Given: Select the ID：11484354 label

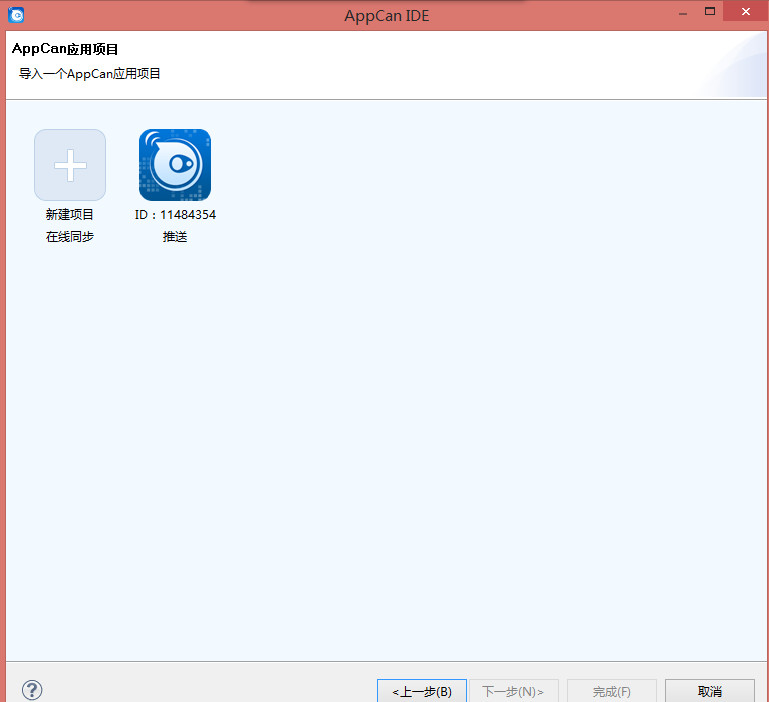Looking at the screenshot, I should tap(175, 215).
